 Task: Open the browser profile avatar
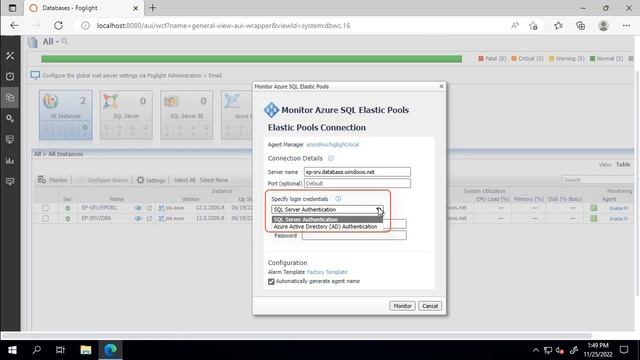point(603,25)
